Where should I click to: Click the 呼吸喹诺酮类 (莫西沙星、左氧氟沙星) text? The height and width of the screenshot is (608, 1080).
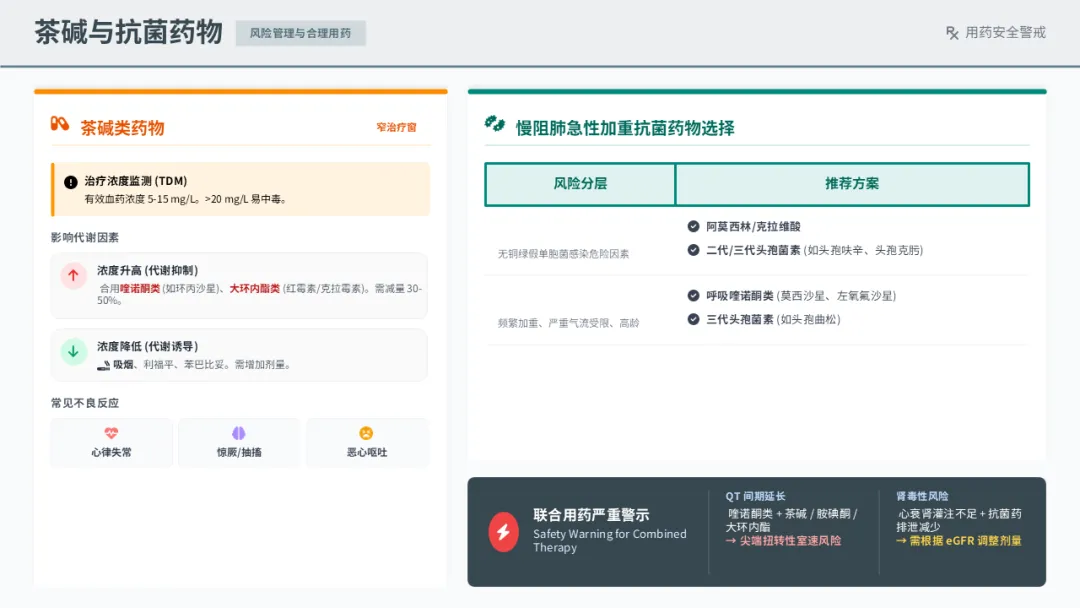(801, 296)
